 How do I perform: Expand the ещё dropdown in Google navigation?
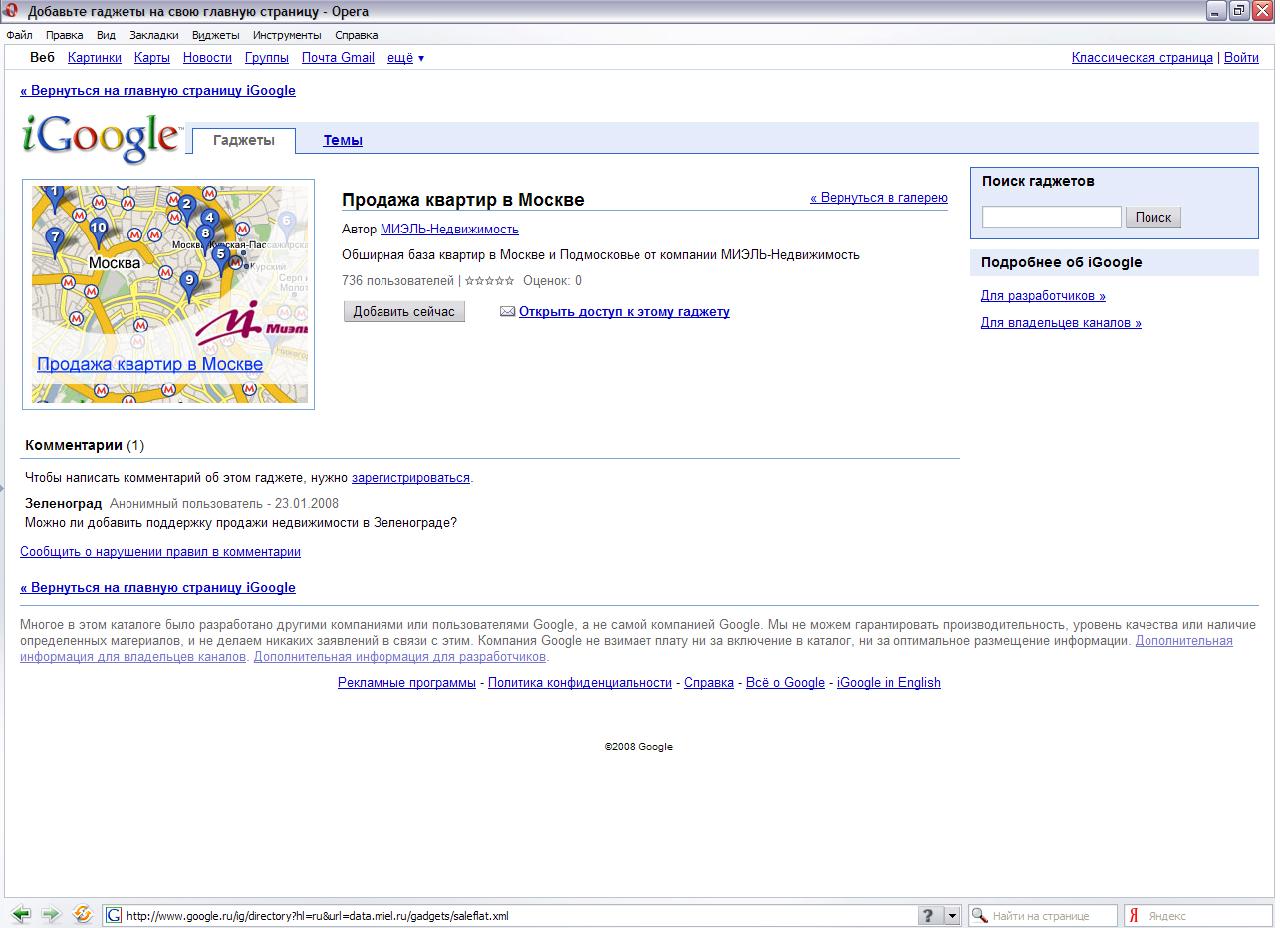(405, 58)
